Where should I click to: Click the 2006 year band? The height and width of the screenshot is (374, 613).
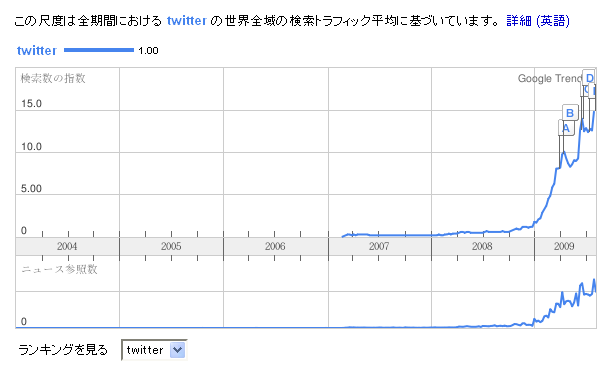point(275,246)
